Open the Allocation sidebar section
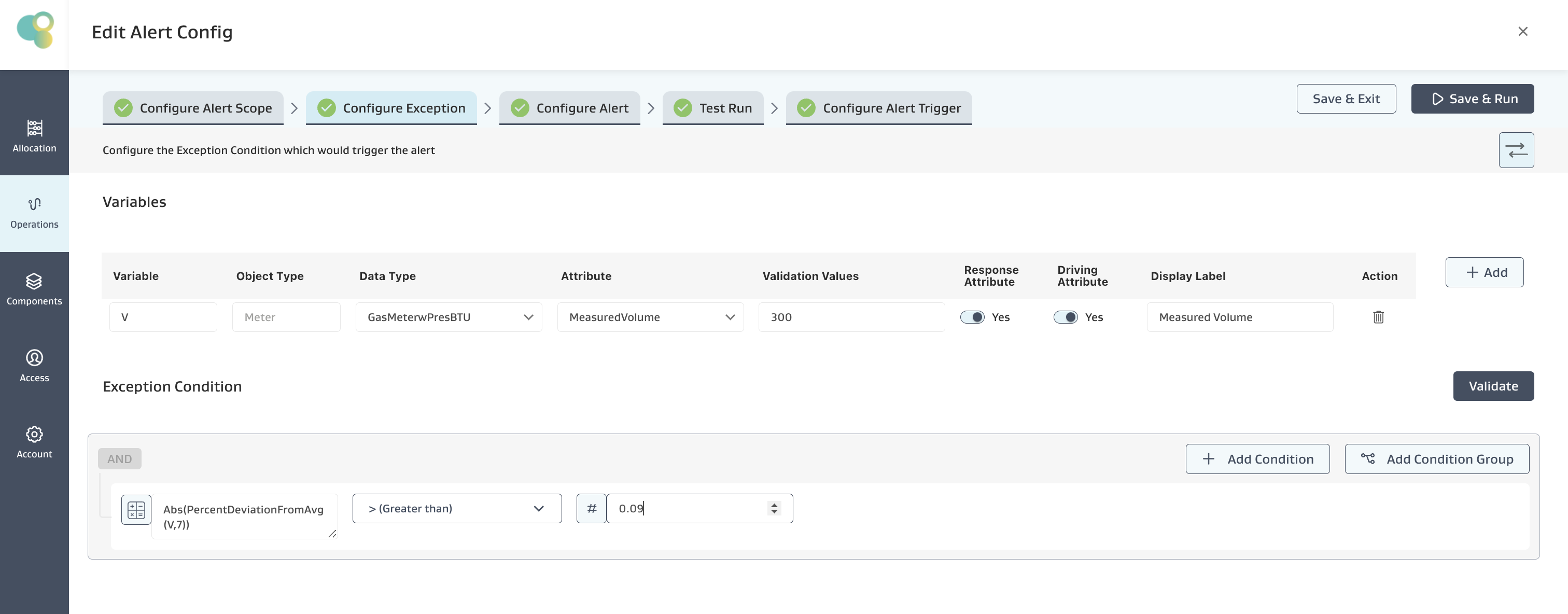 pos(34,135)
